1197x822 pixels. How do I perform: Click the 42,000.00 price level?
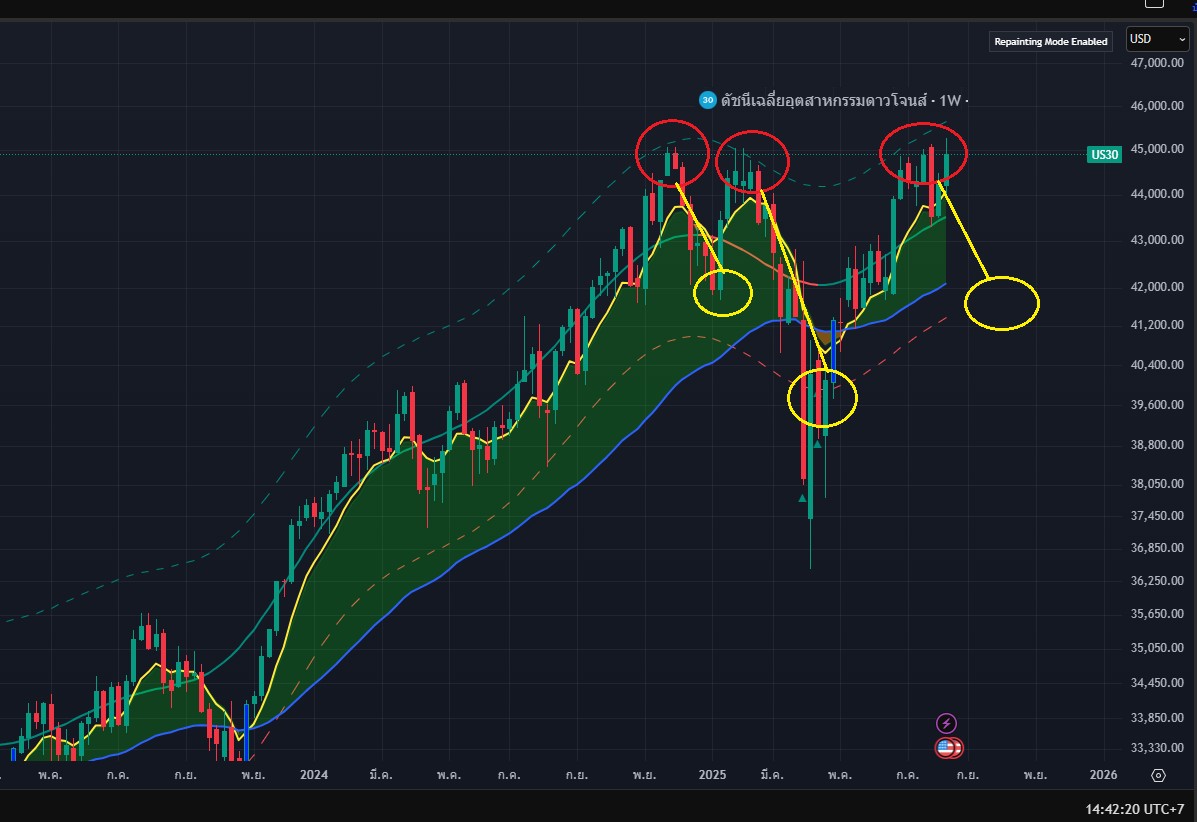1157,287
